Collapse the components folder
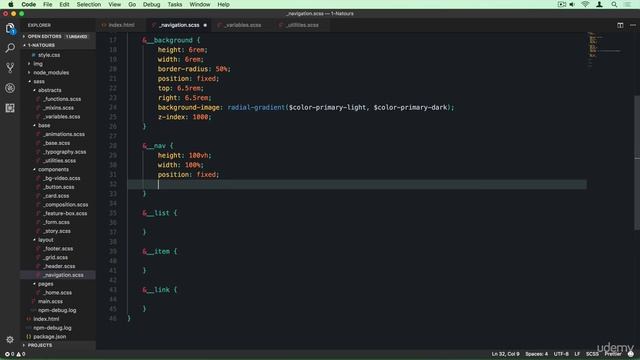This screenshot has height=360, width=640. click(x=53, y=169)
